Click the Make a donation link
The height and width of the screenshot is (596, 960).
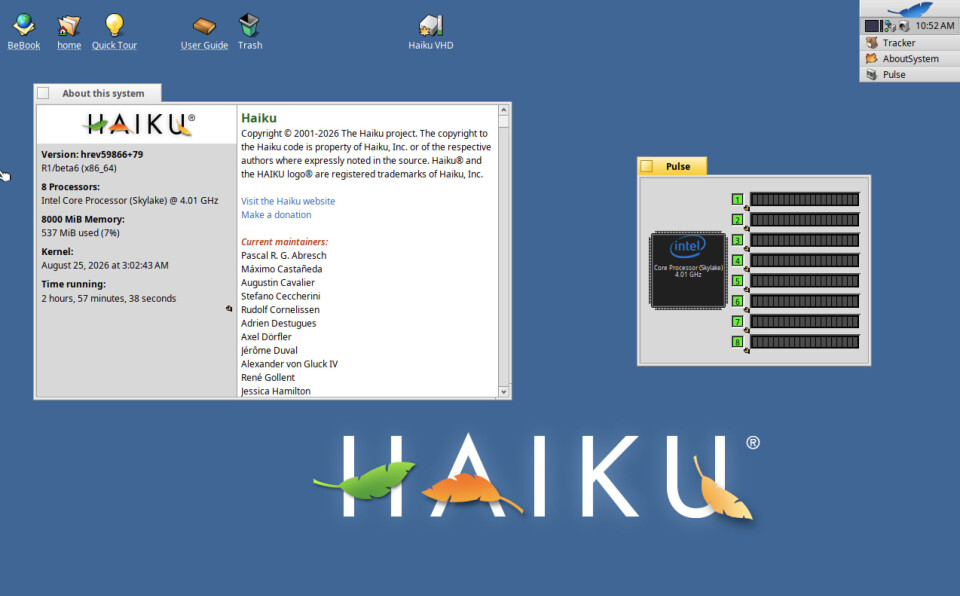(x=276, y=214)
